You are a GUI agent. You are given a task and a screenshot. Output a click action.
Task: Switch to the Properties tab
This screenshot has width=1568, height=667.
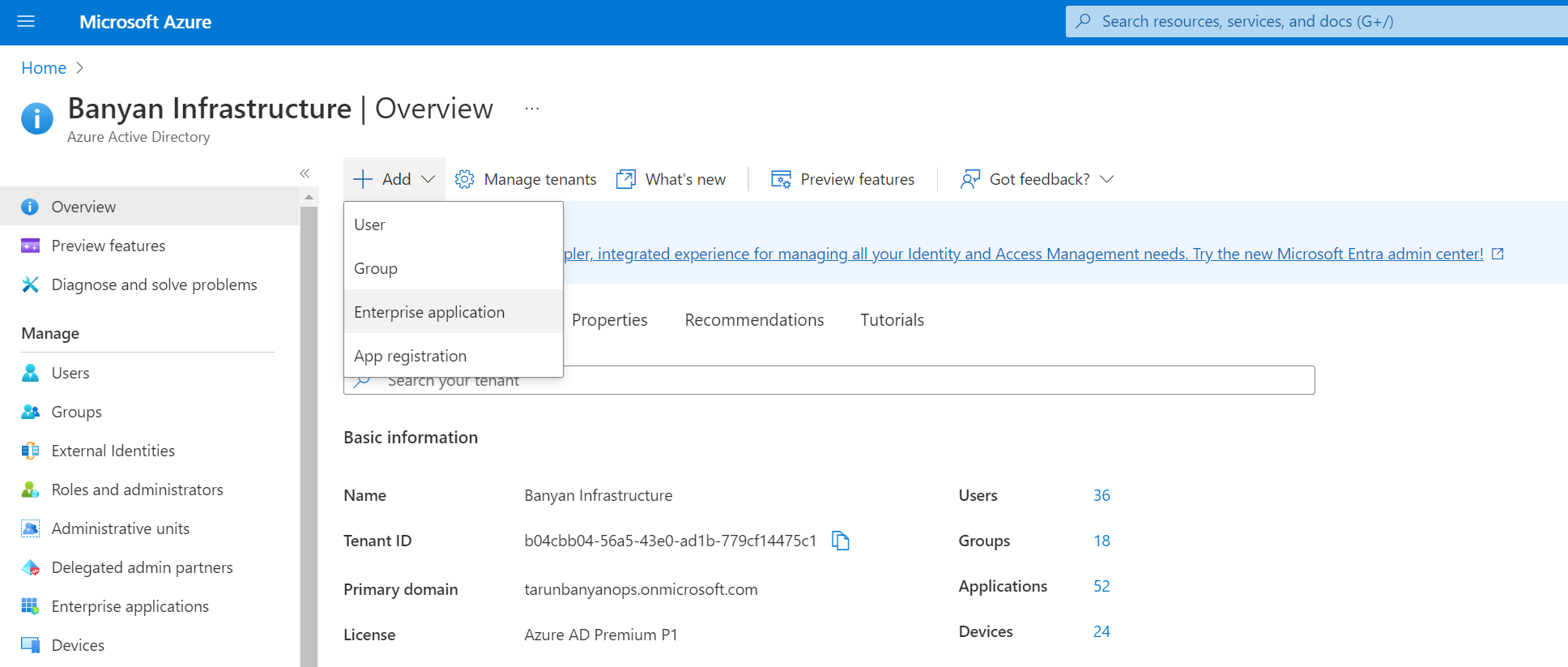(x=610, y=320)
